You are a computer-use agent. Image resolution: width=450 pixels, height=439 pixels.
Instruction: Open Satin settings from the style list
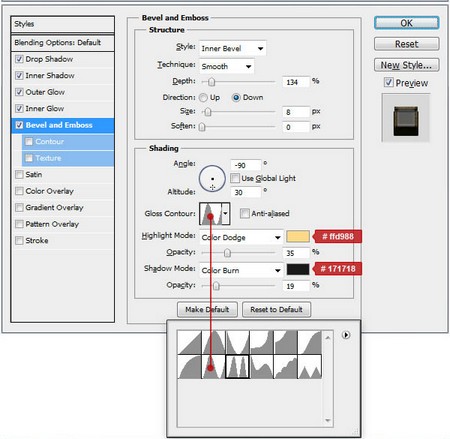coord(34,175)
